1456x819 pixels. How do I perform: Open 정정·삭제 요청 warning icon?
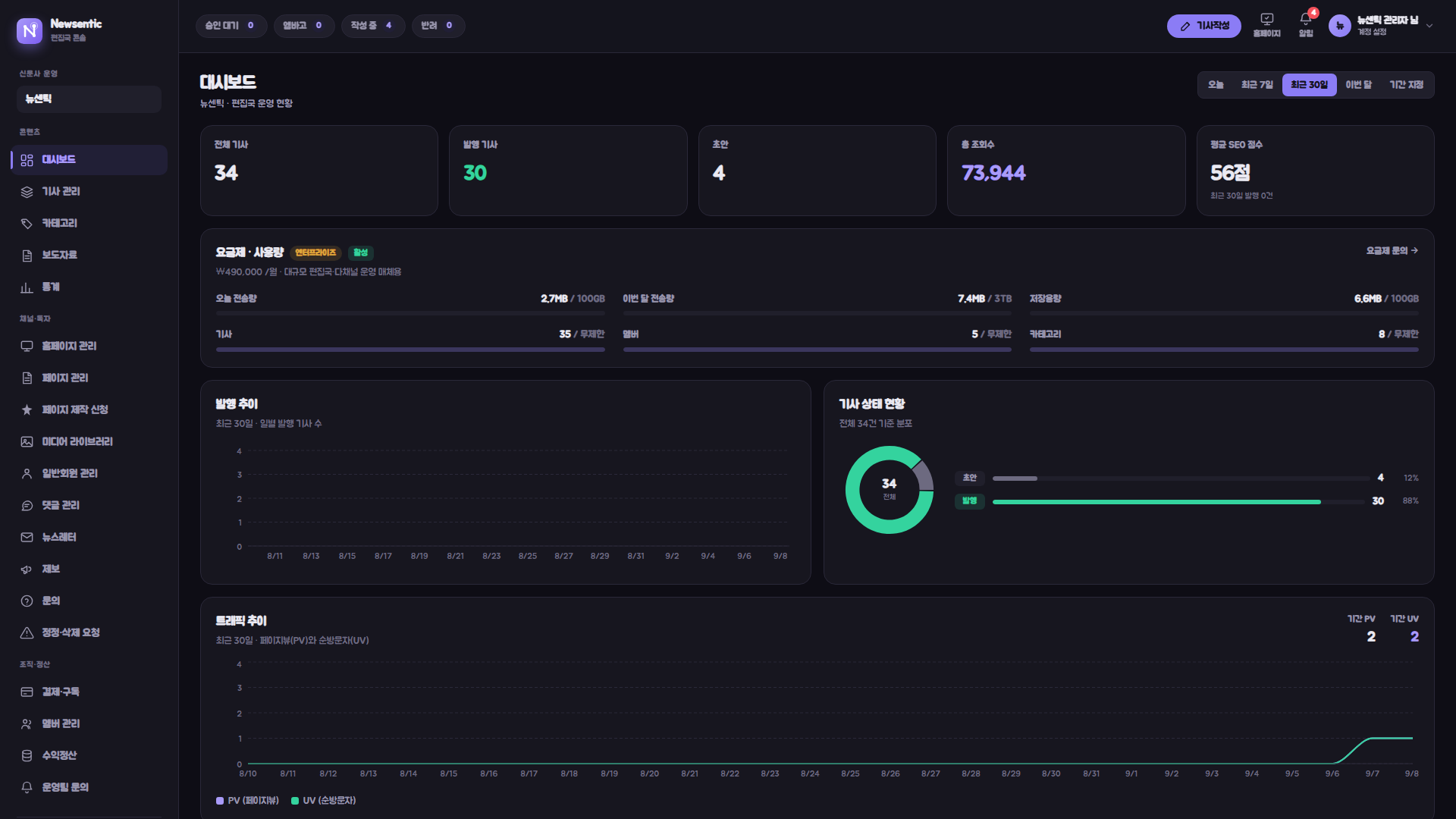(27, 633)
